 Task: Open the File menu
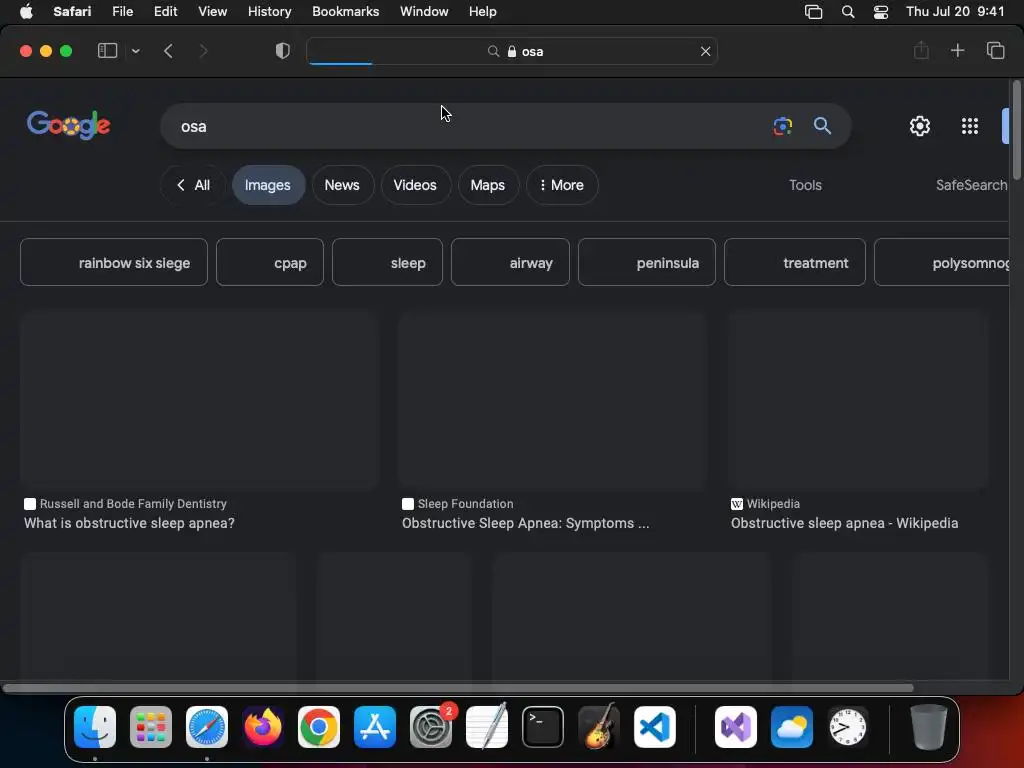coord(122,12)
